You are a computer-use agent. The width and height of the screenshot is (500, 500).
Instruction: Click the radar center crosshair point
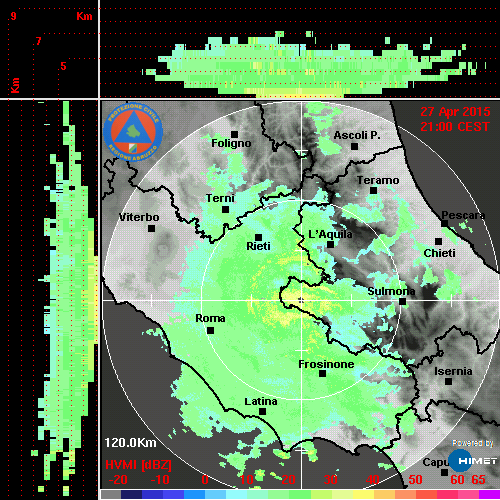(301, 300)
